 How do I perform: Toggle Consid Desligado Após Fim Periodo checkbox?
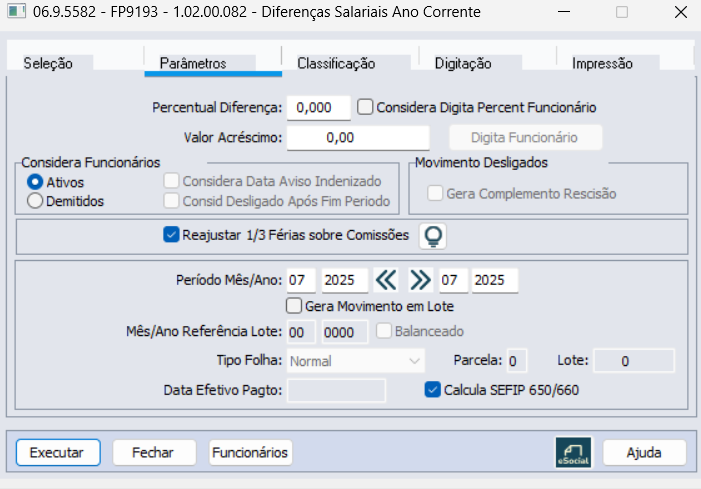click(x=171, y=201)
